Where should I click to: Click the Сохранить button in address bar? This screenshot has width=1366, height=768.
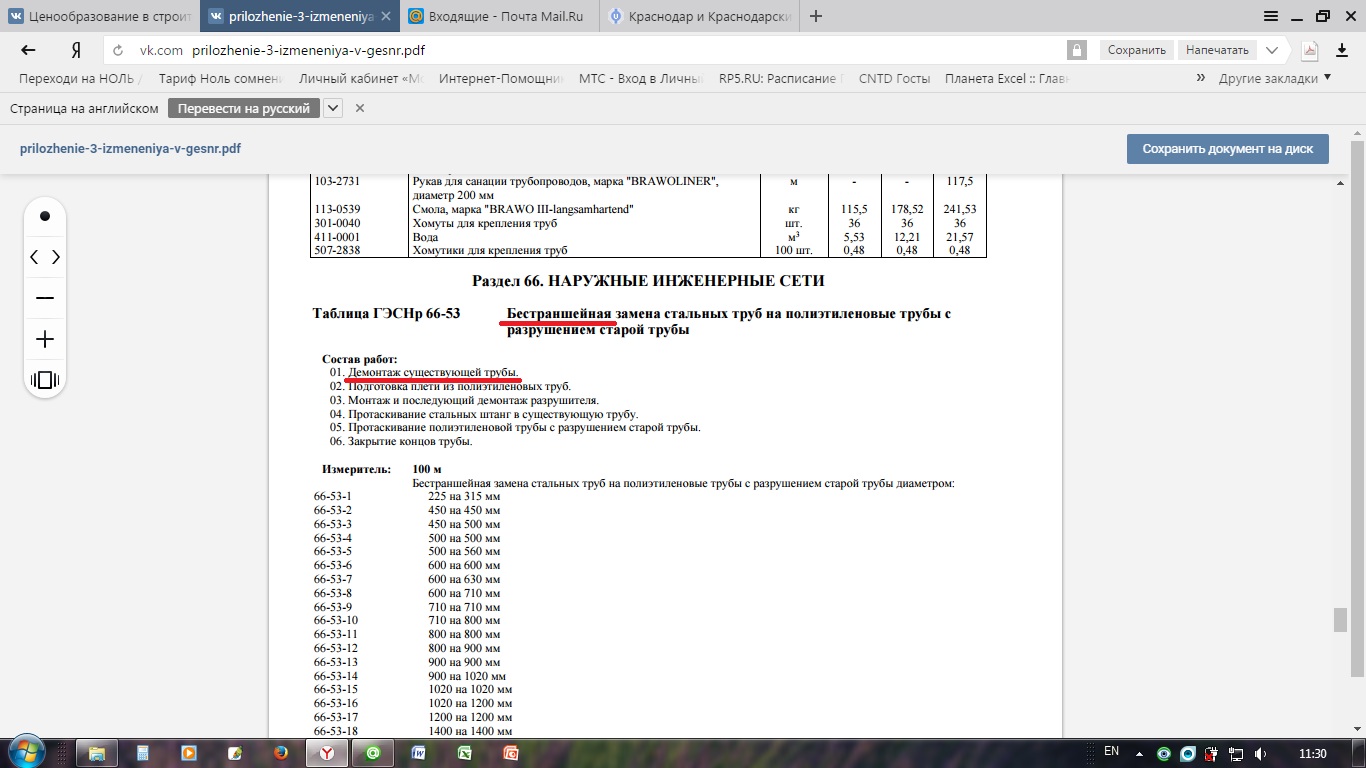[x=1137, y=50]
